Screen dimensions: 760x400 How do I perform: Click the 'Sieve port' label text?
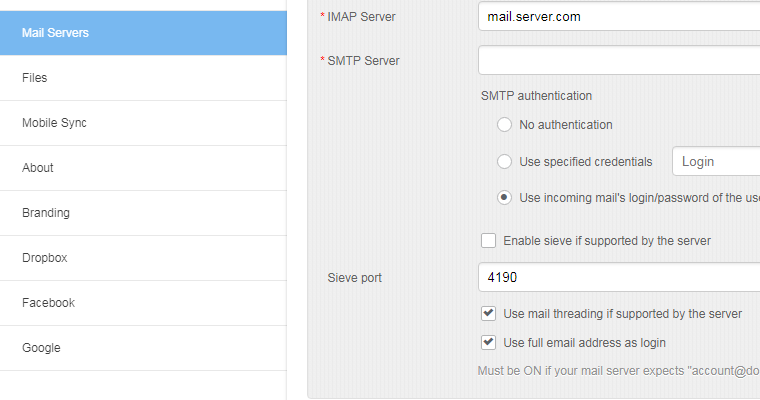355,277
